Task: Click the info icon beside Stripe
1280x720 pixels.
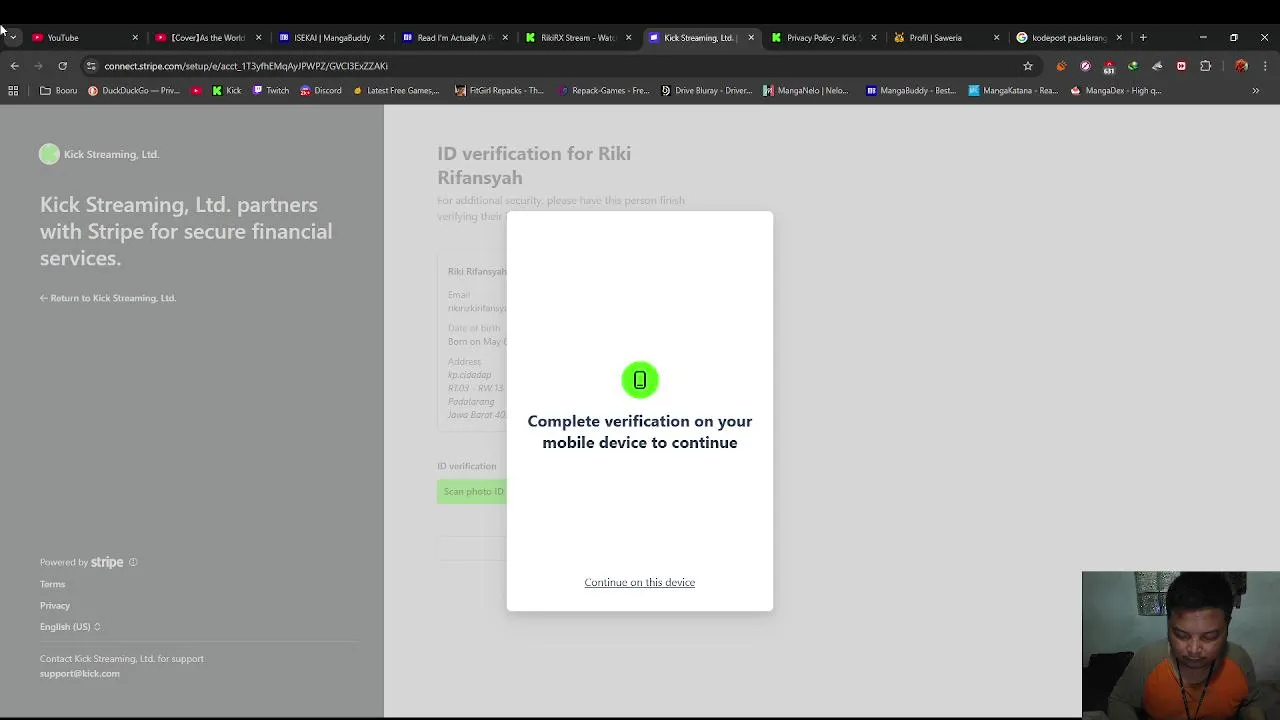Action: tap(133, 562)
